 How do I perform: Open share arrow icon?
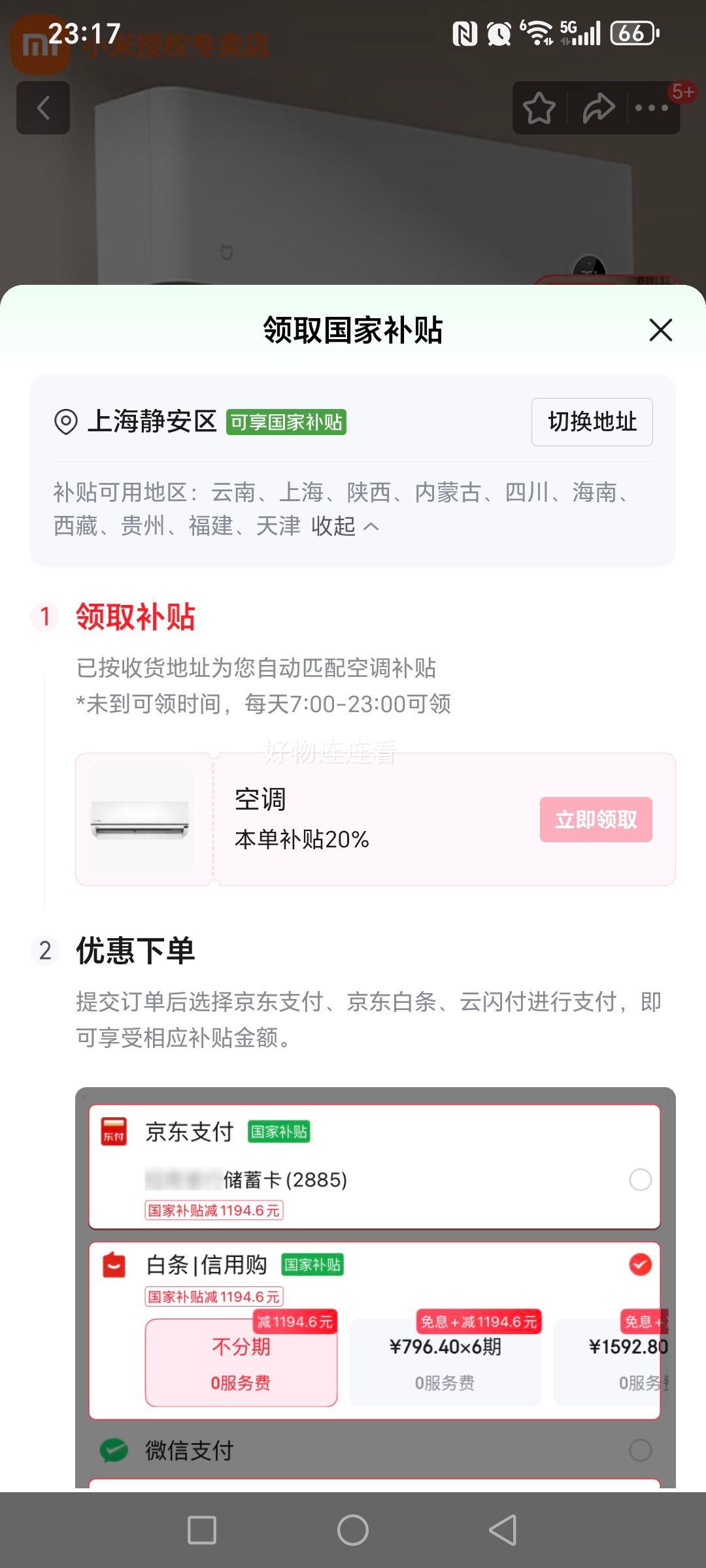tap(599, 108)
